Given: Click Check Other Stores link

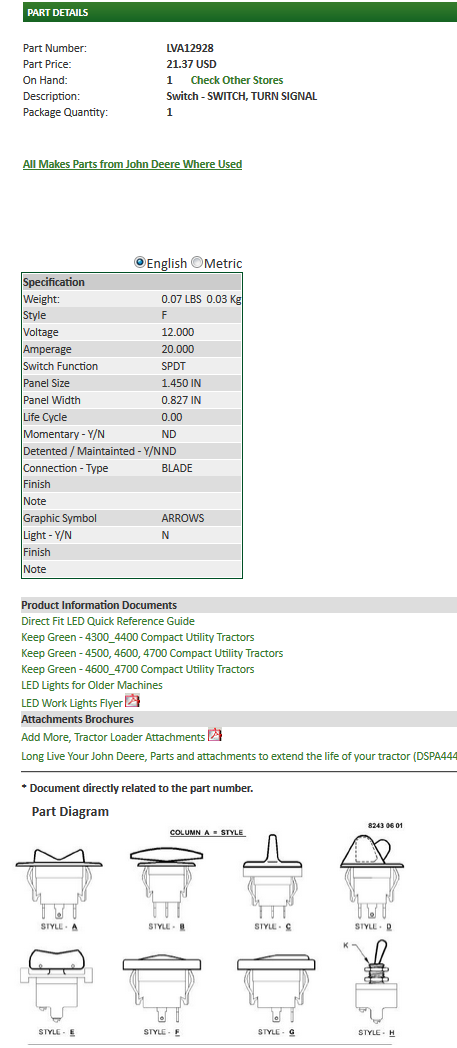Looking at the screenshot, I should point(237,80).
